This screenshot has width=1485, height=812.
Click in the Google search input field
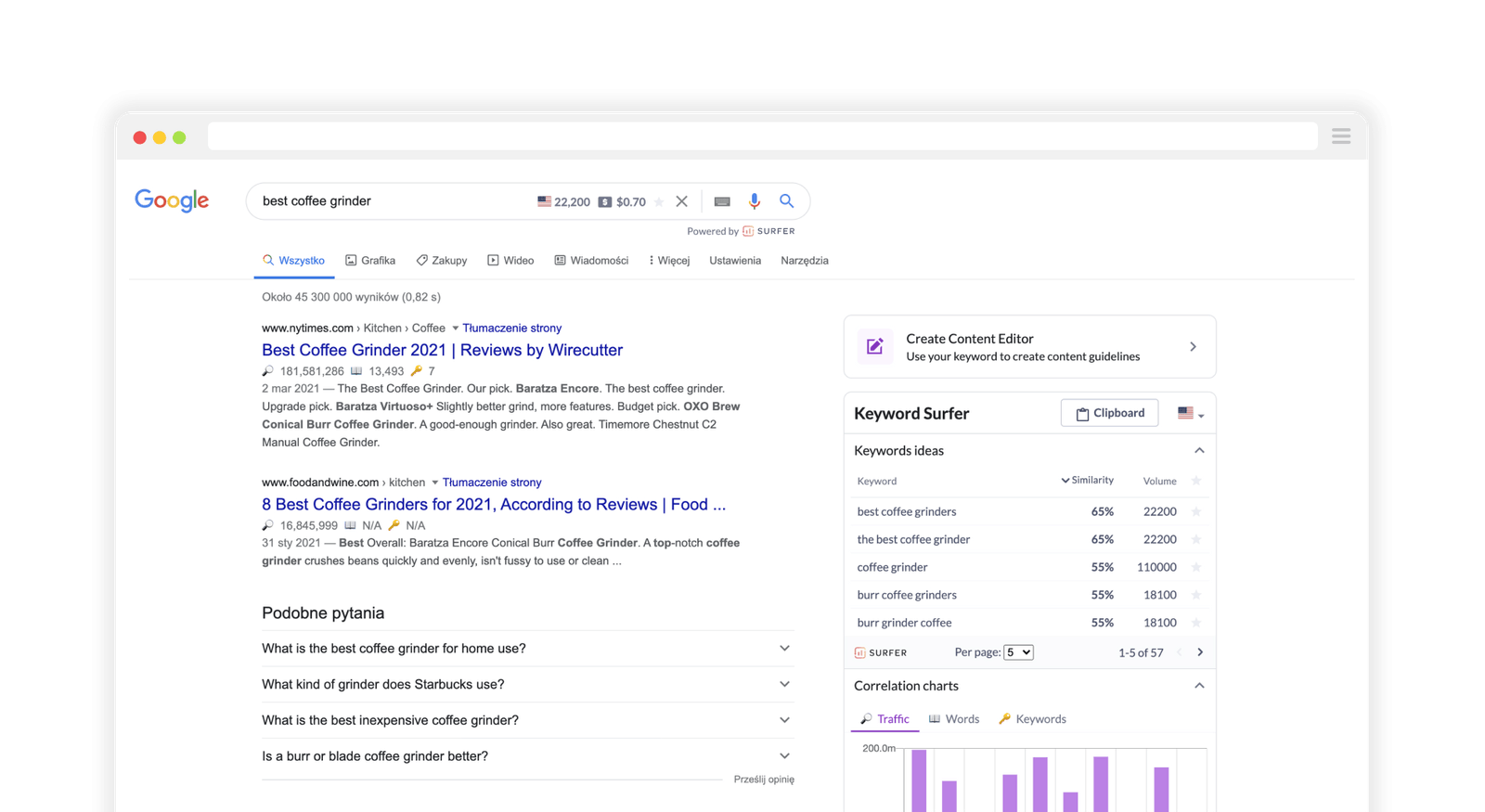point(394,201)
